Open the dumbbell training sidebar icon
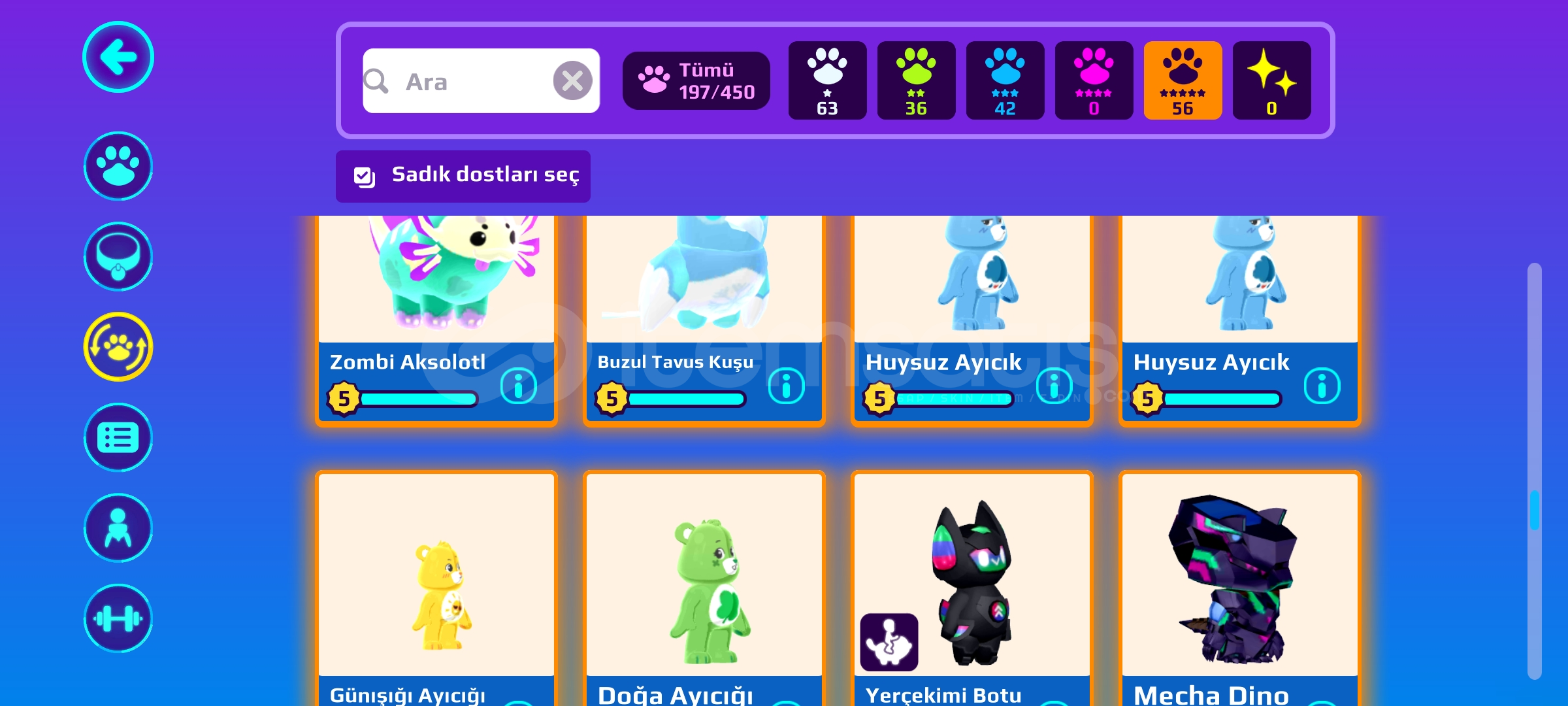The image size is (1568, 706). click(118, 618)
